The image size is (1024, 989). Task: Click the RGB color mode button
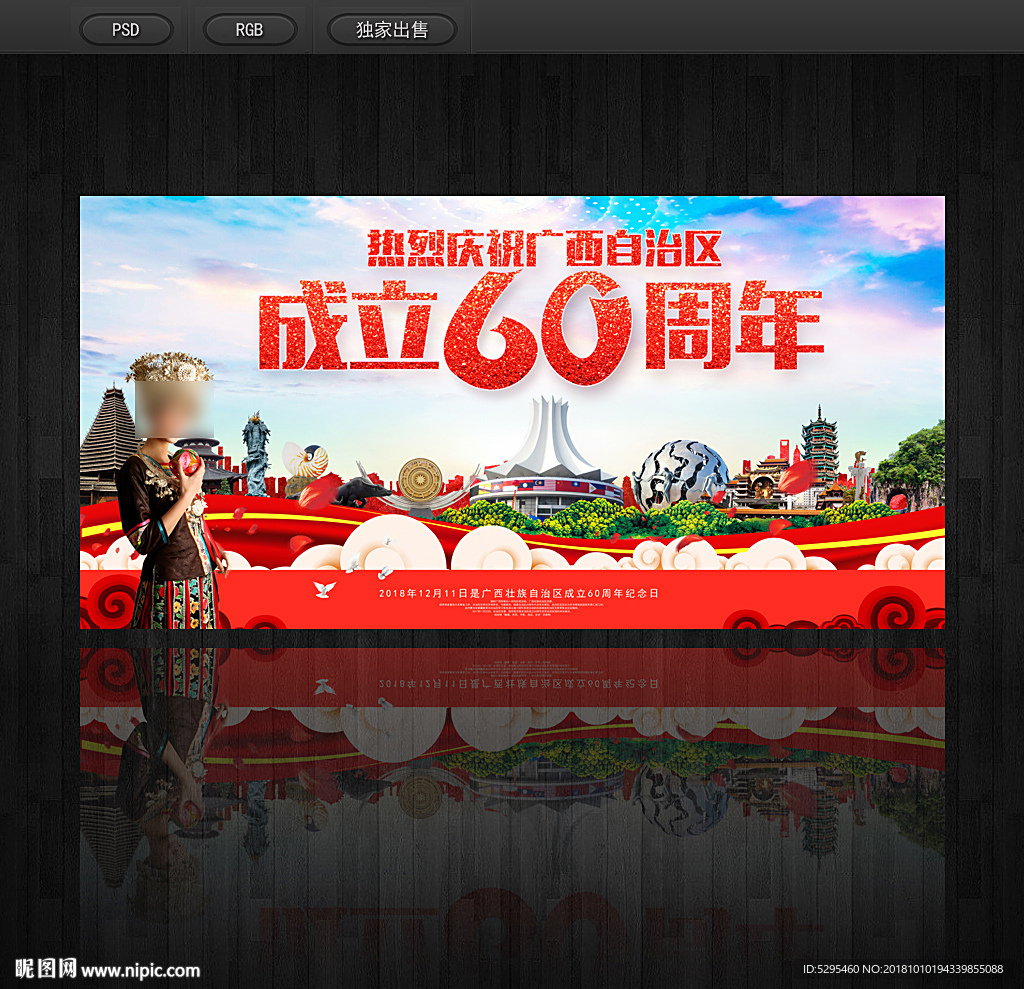coord(249,30)
